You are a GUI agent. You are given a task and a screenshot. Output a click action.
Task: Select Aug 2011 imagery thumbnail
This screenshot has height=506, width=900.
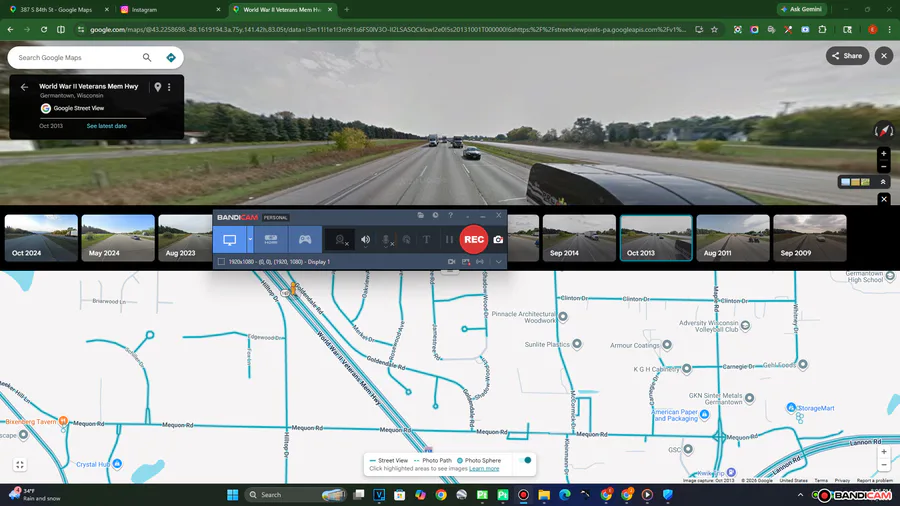pyautogui.click(x=733, y=238)
